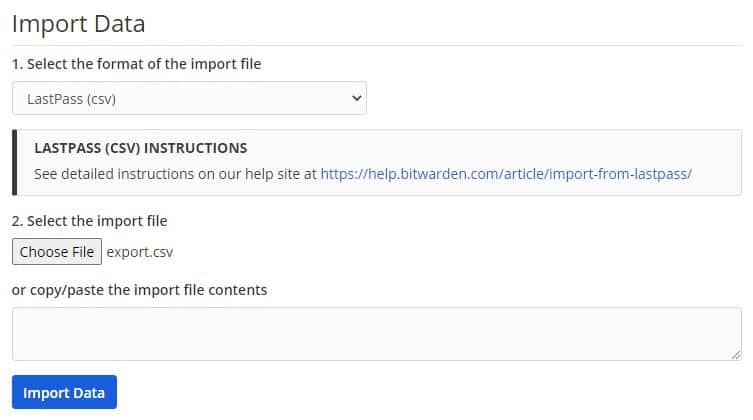Click the dark accent bar of the instructions callout
This screenshot has height=420, width=753.
point(14,162)
